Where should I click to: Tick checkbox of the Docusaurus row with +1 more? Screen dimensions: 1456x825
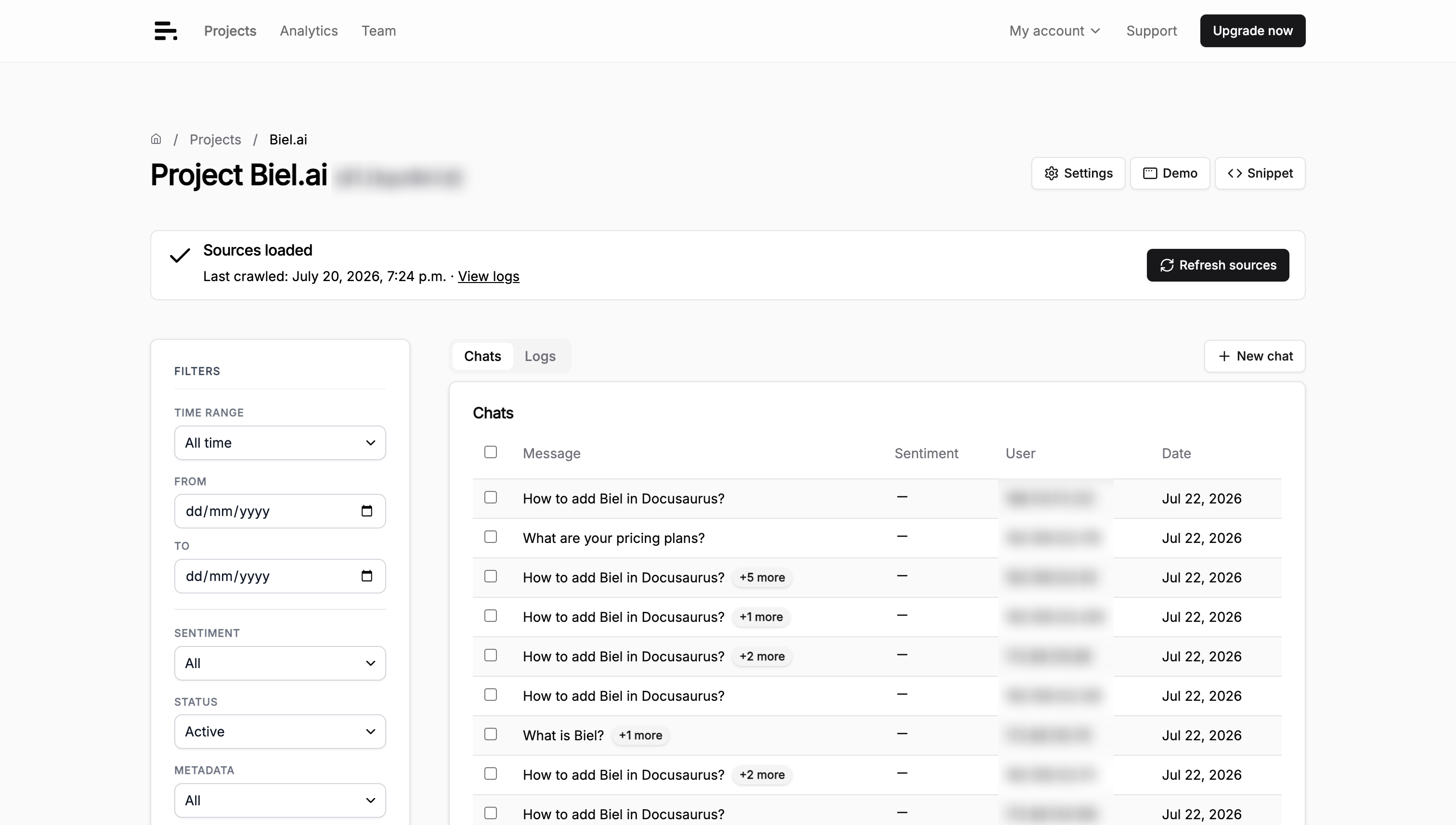click(491, 616)
